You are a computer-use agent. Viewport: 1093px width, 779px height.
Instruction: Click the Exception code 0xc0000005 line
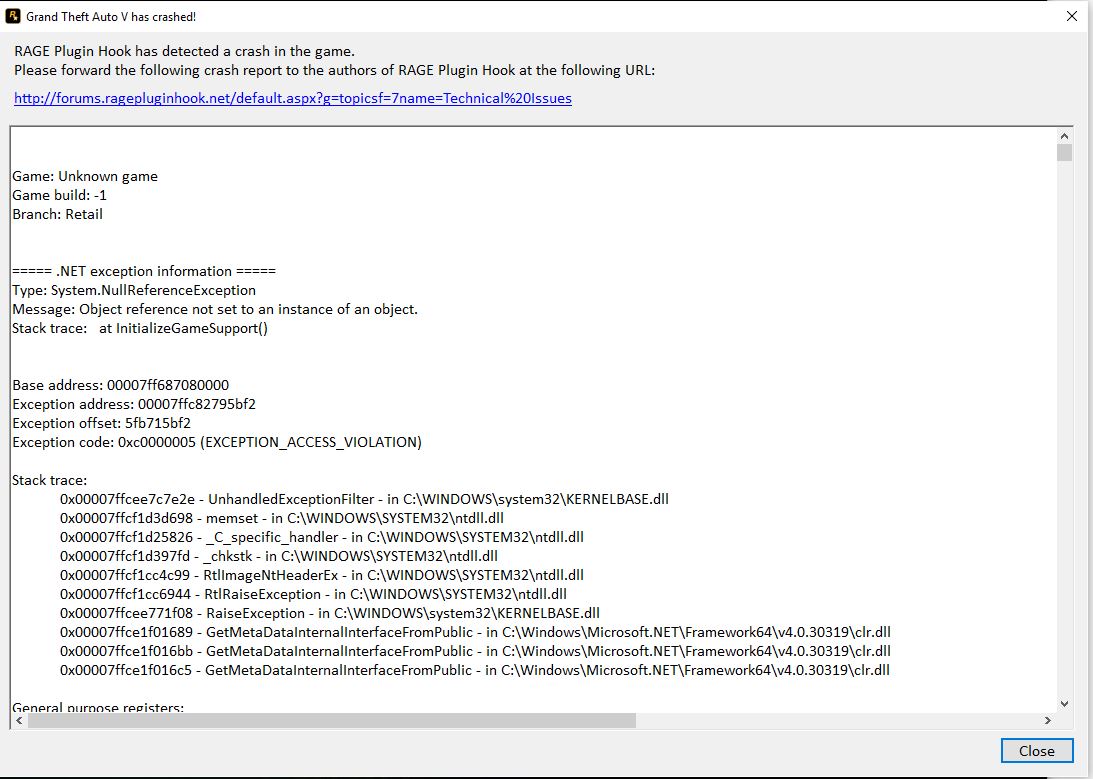point(217,442)
